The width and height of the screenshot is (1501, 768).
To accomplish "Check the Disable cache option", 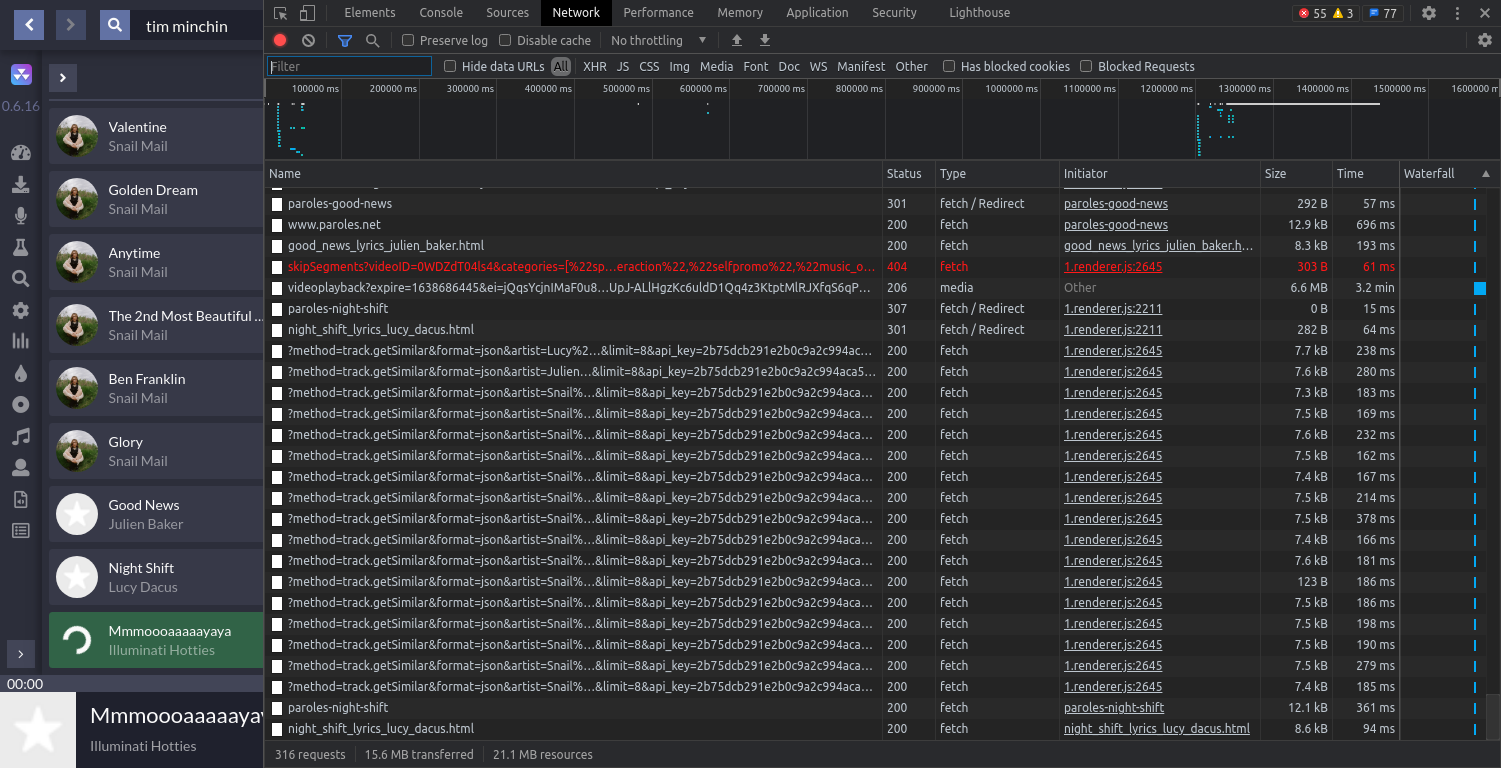I will 505,40.
